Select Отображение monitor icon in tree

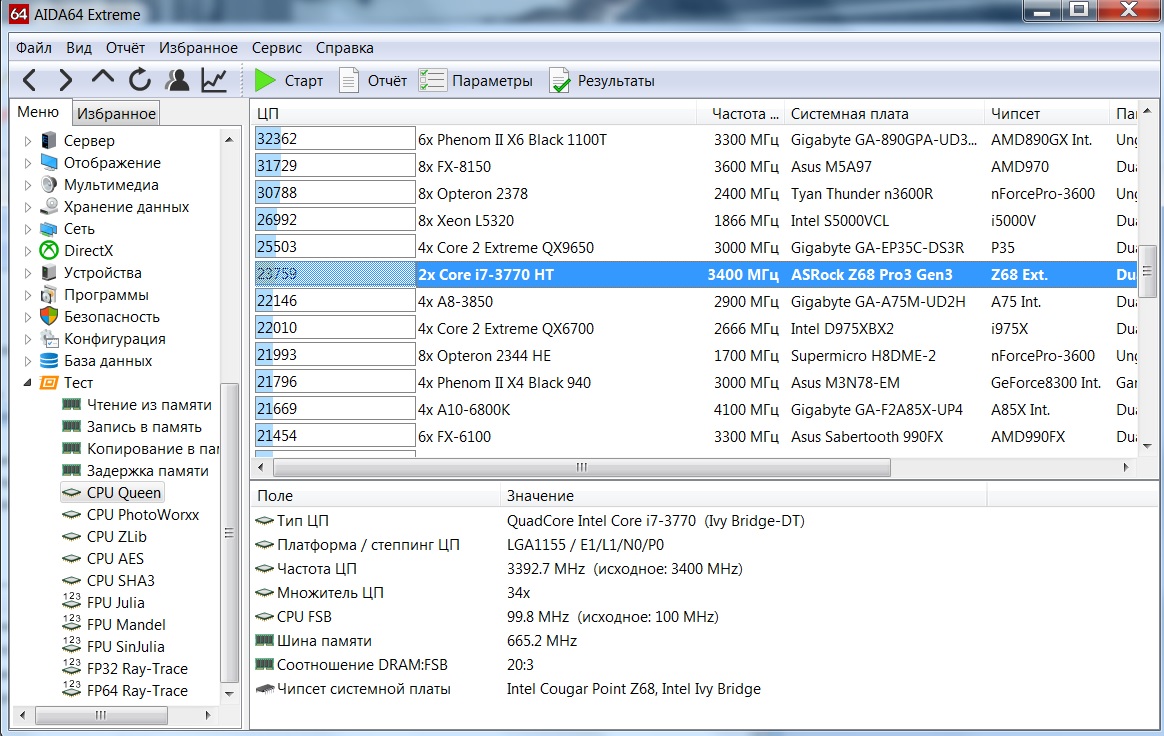point(49,162)
